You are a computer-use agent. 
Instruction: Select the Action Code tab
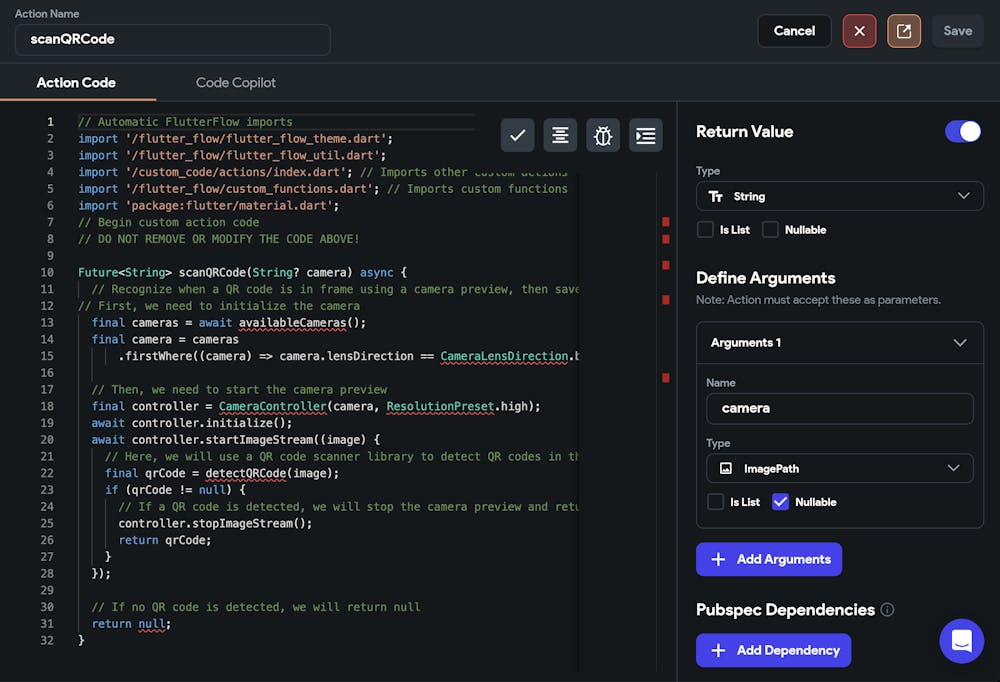click(76, 83)
